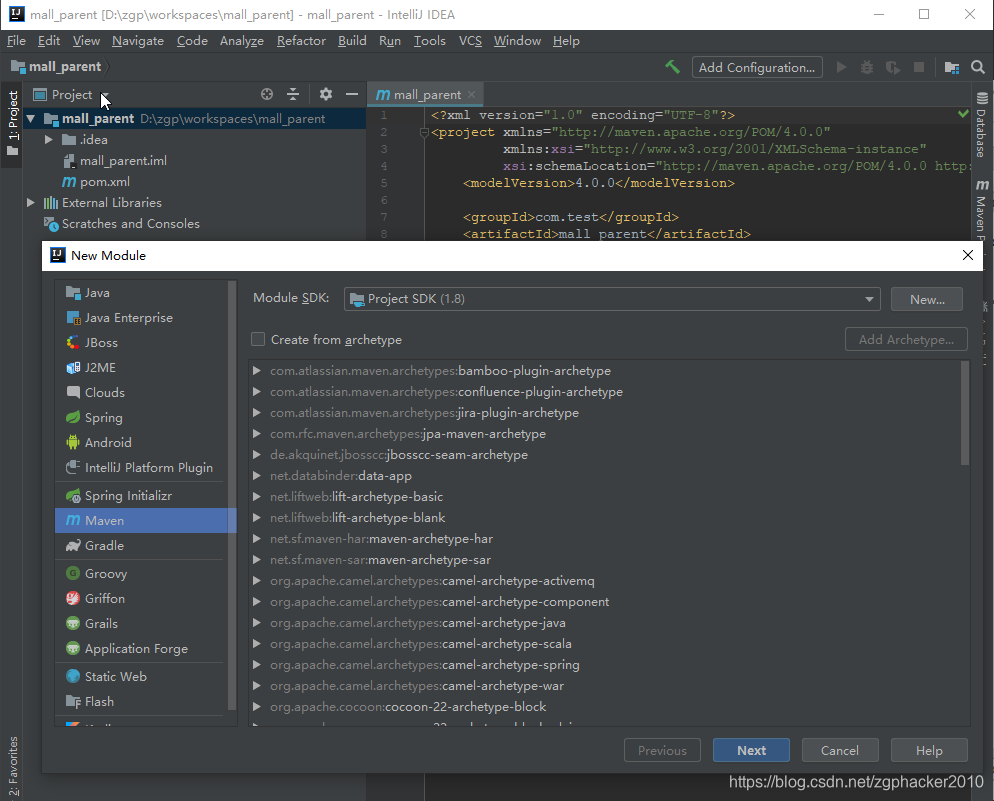Select pom.xml in project tree
Screen dimensions: 994x801
click(96, 182)
